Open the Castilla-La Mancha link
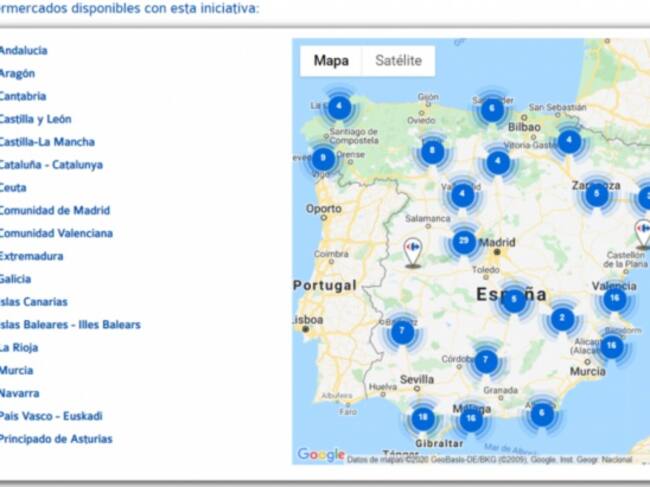650x487 pixels. click(x=47, y=142)
